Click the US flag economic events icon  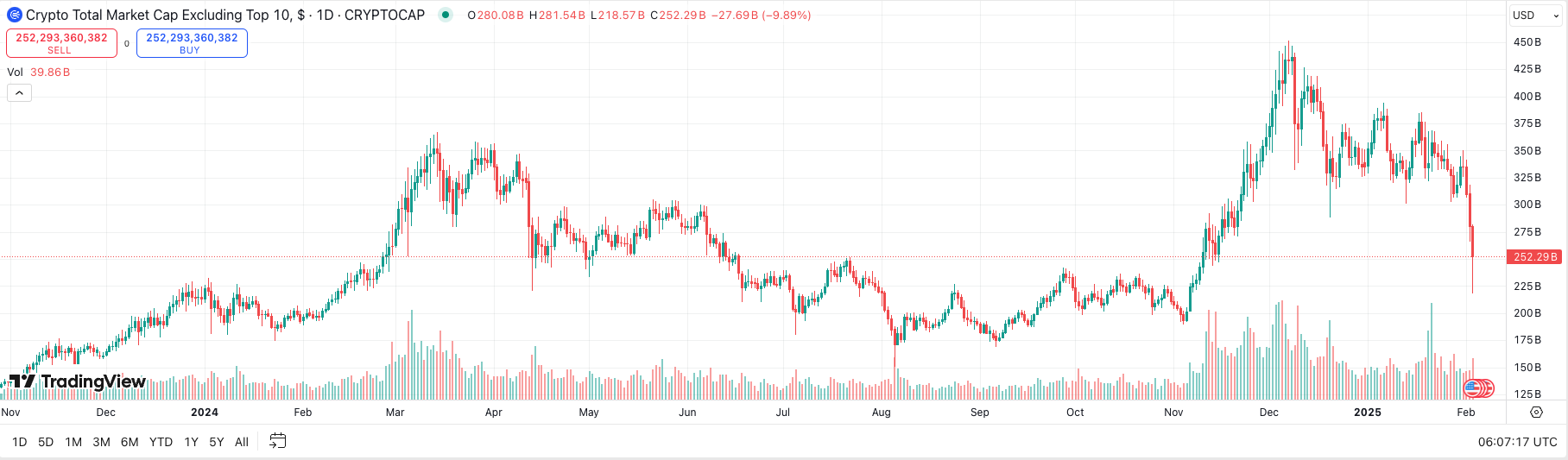point(1473,388)
